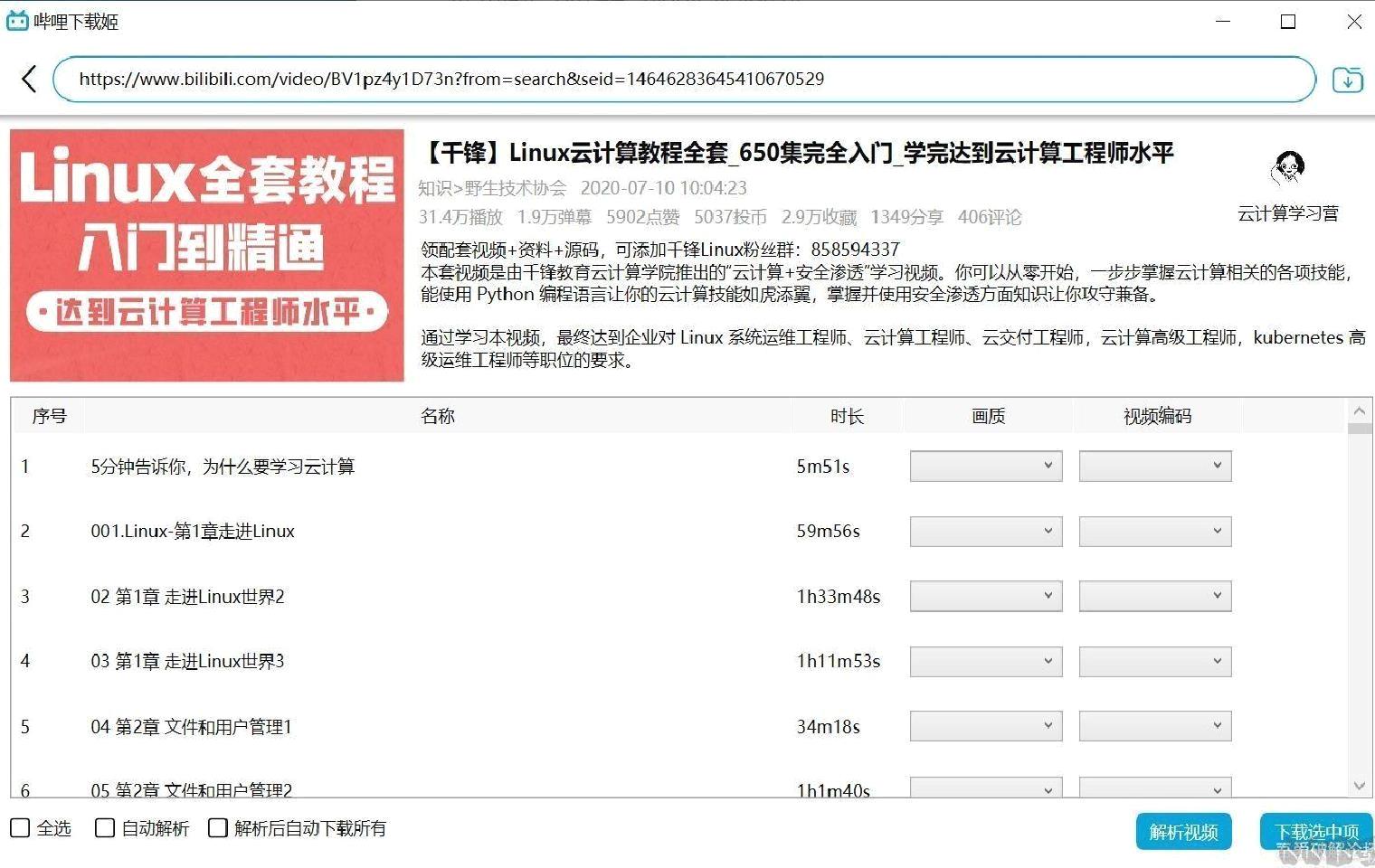Viewport: 1375px width, 868px height.
Task: Click the 云计算学习营 uploader avatar
Action: [x=1288, y=169]
